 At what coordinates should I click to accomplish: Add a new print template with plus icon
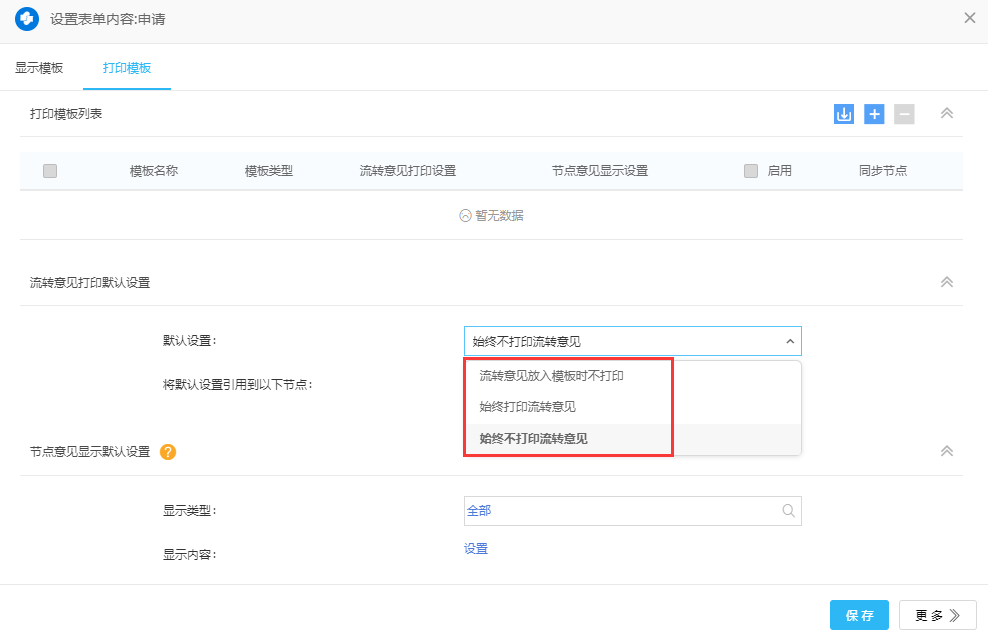[x=874, y=114]
